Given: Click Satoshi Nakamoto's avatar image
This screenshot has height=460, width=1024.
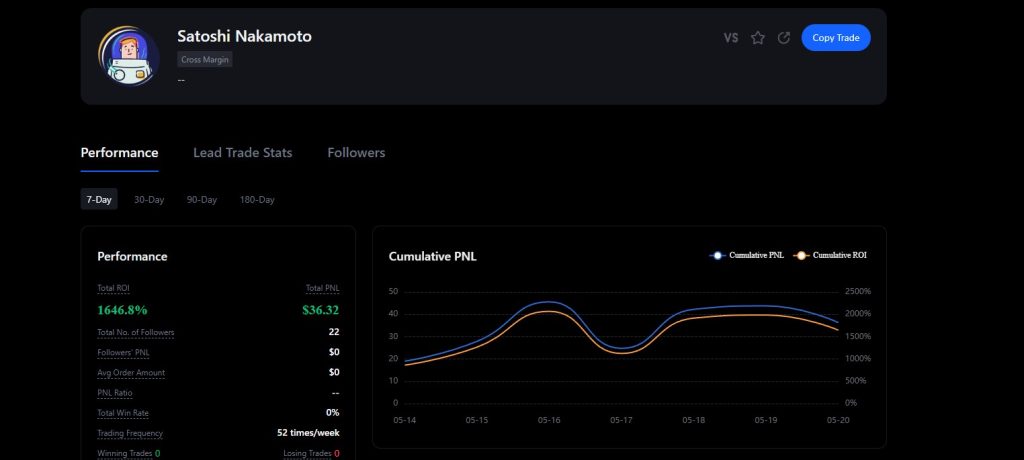Looking at the screenshot, I should [x=129, y=55].
